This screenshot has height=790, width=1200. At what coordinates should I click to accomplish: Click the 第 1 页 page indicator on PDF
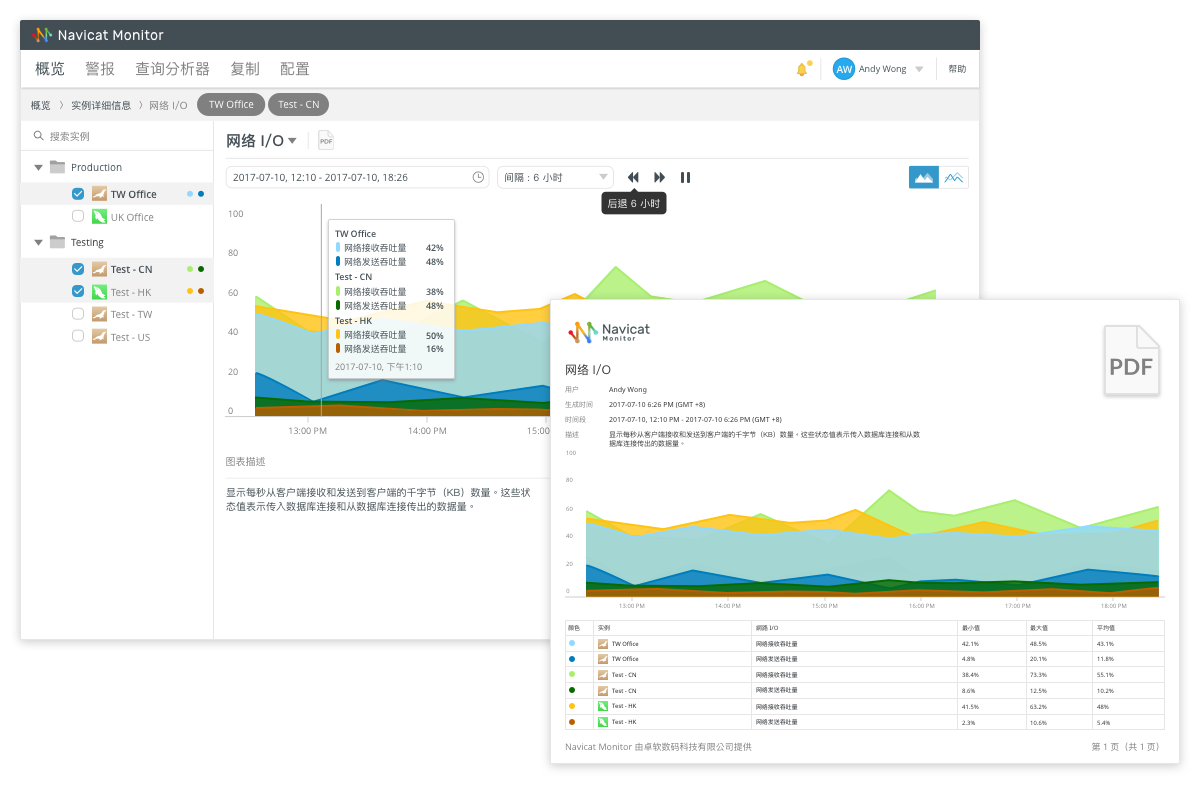[1126, 747]
